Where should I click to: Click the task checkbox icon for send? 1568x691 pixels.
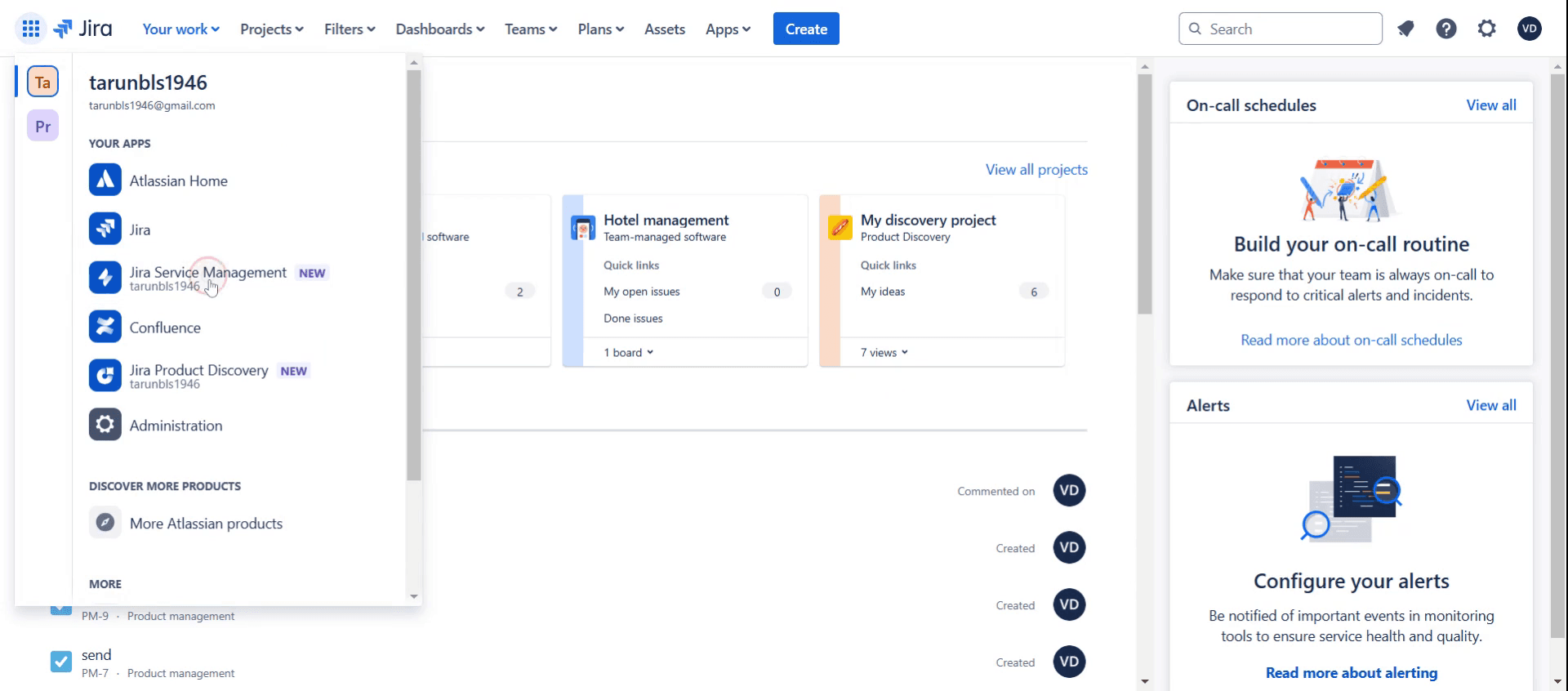pyautogui.click(x=61, y=662)
